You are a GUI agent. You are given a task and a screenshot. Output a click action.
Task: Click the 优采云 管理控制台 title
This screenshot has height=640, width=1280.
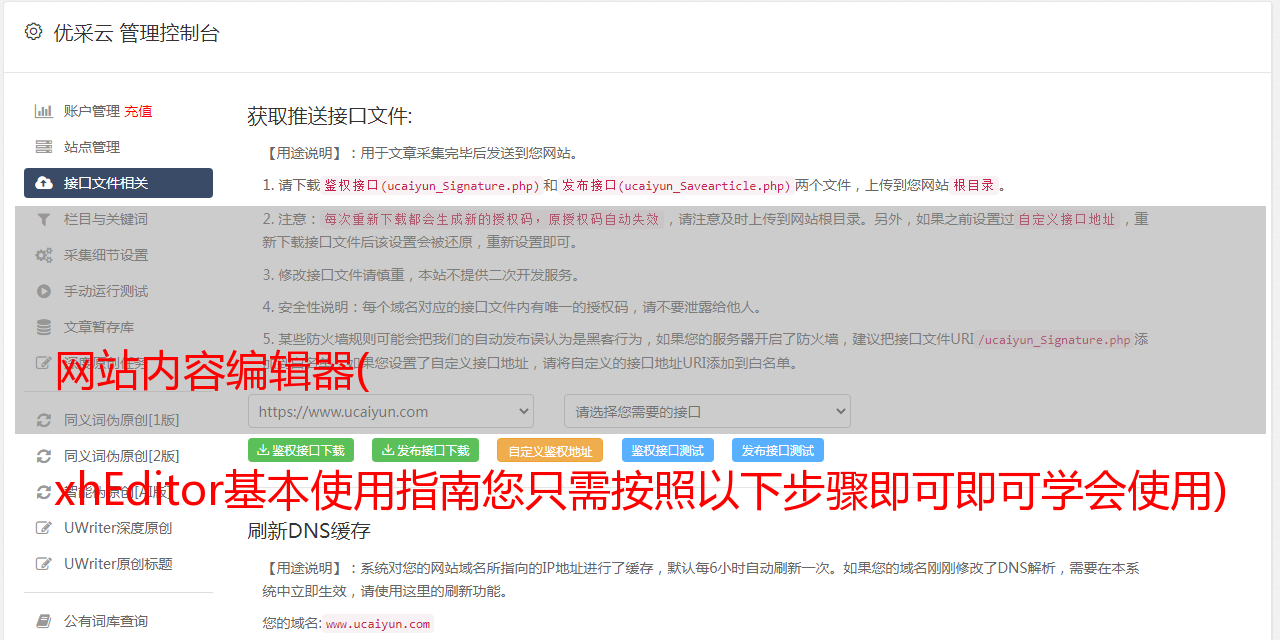pyautogui.click(x=136, y=33)
